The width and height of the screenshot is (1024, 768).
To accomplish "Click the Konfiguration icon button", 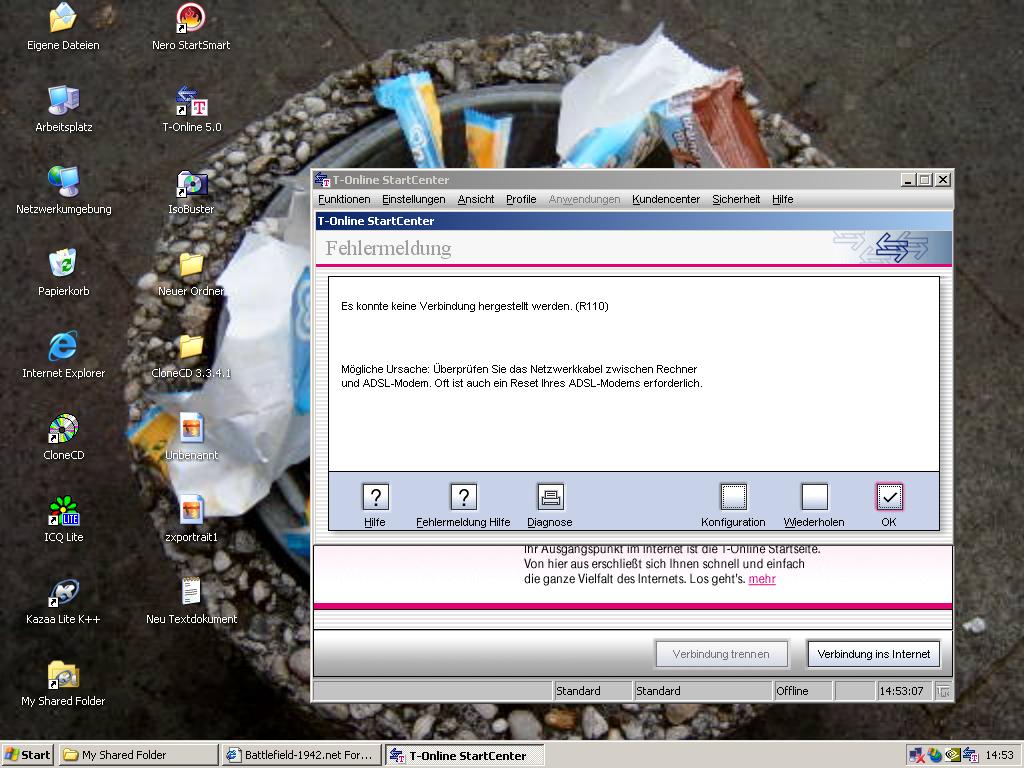I will [x=733, y=497].
